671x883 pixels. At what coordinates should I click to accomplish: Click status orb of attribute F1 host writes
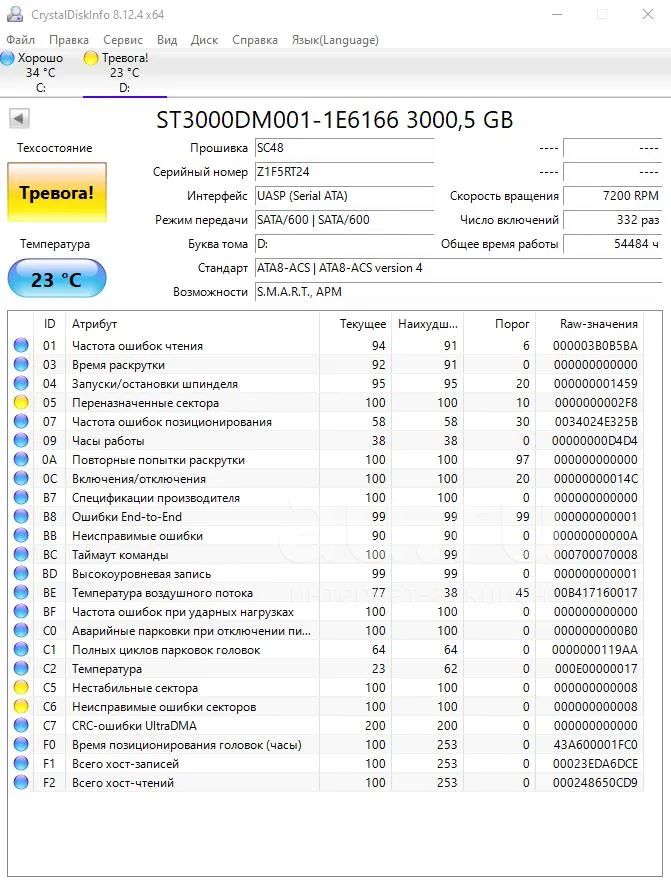(21, 764)
